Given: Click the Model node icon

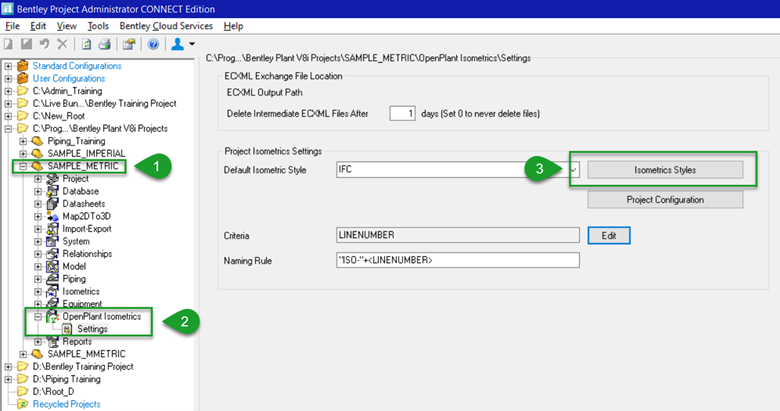Looking at the screenshot, I should tap(52, 266).
